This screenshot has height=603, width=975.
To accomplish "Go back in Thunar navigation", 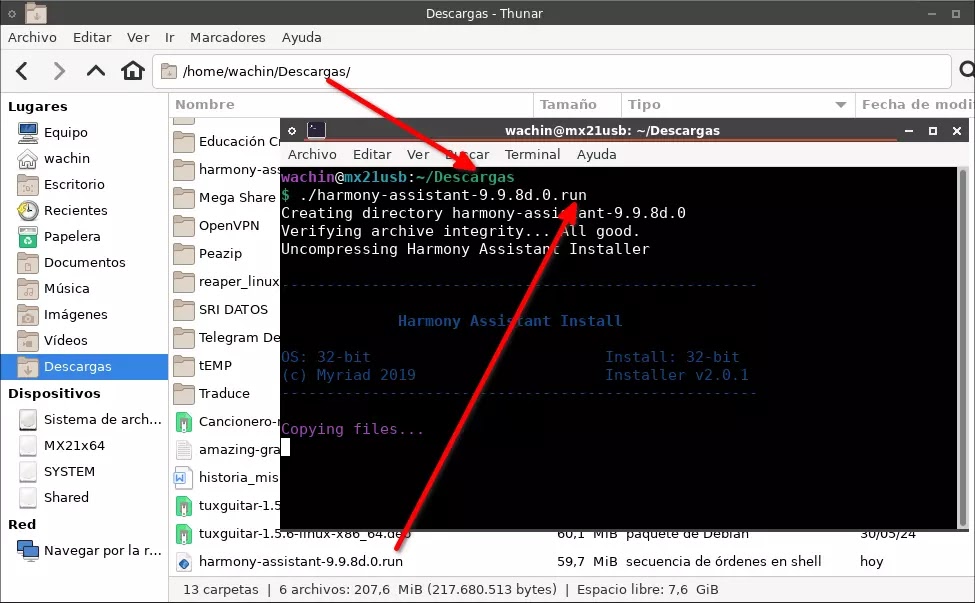I will 22,71.
